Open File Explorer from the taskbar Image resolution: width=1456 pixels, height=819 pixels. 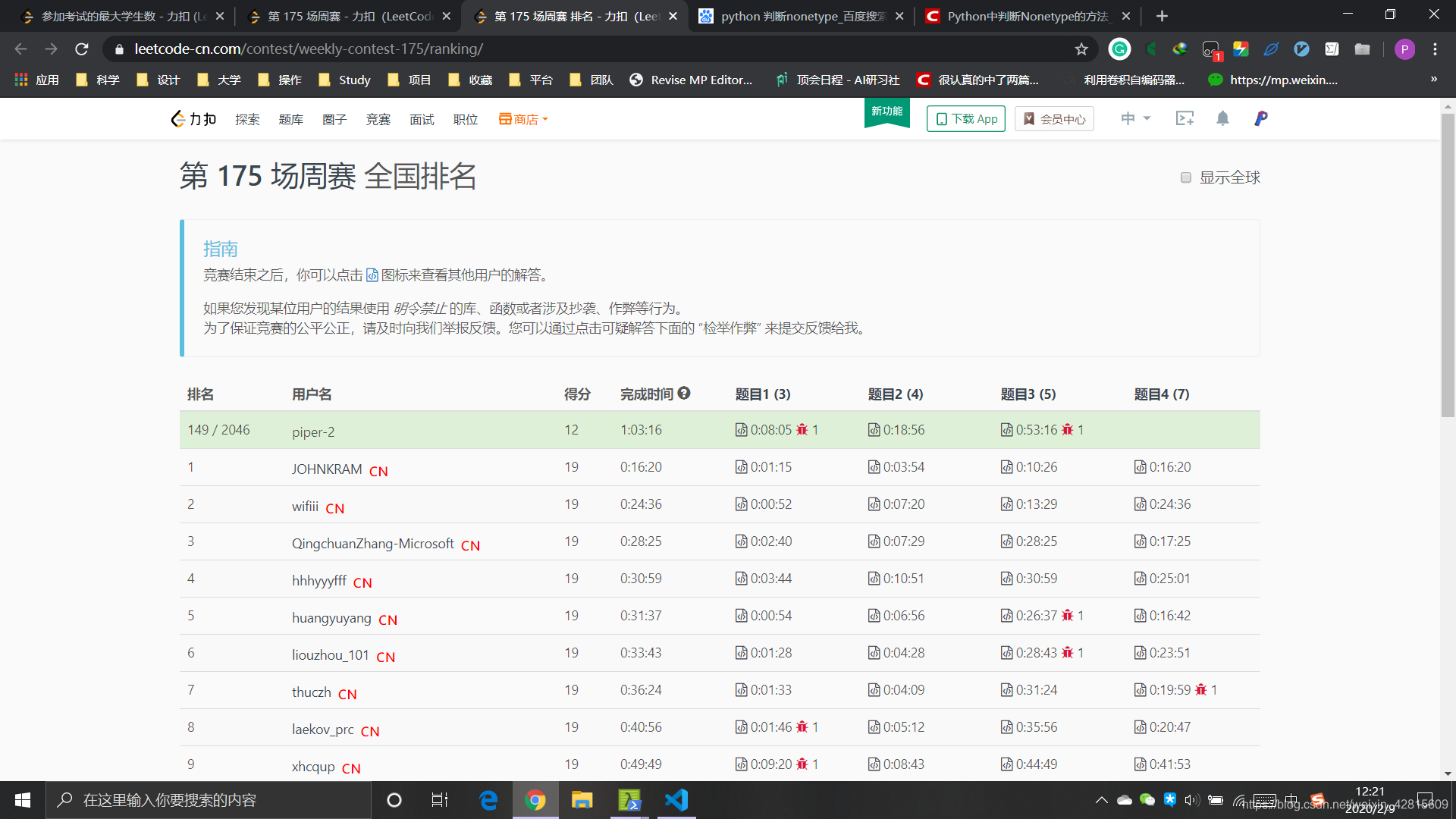(x=582, y=800)
